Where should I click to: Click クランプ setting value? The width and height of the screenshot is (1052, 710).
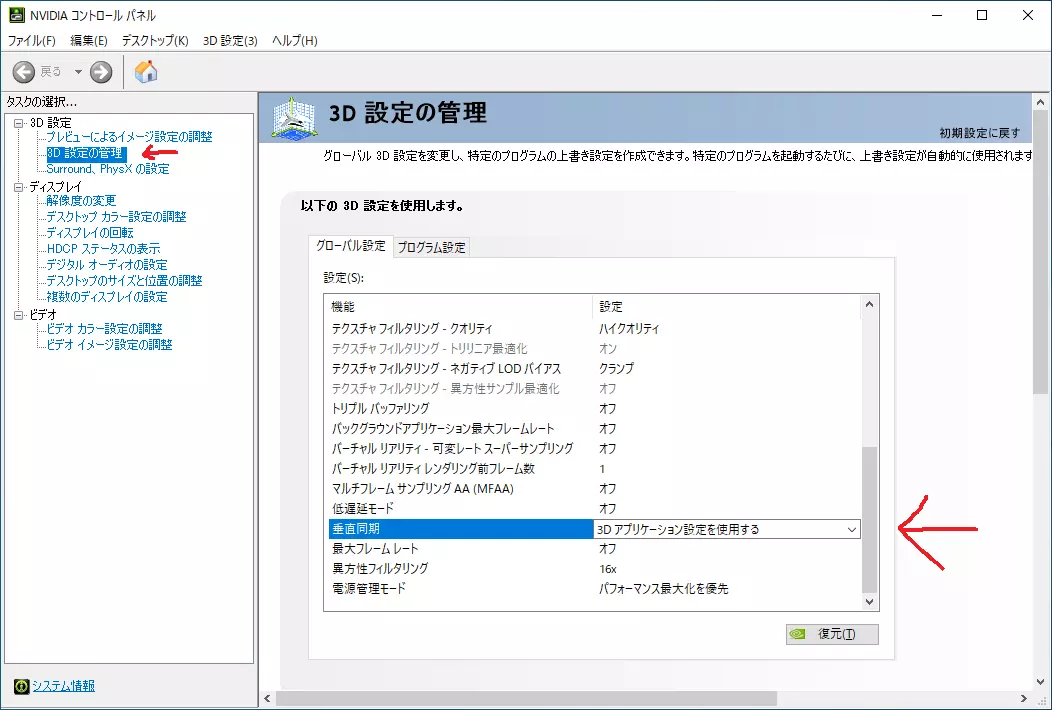tap(616, 368)
